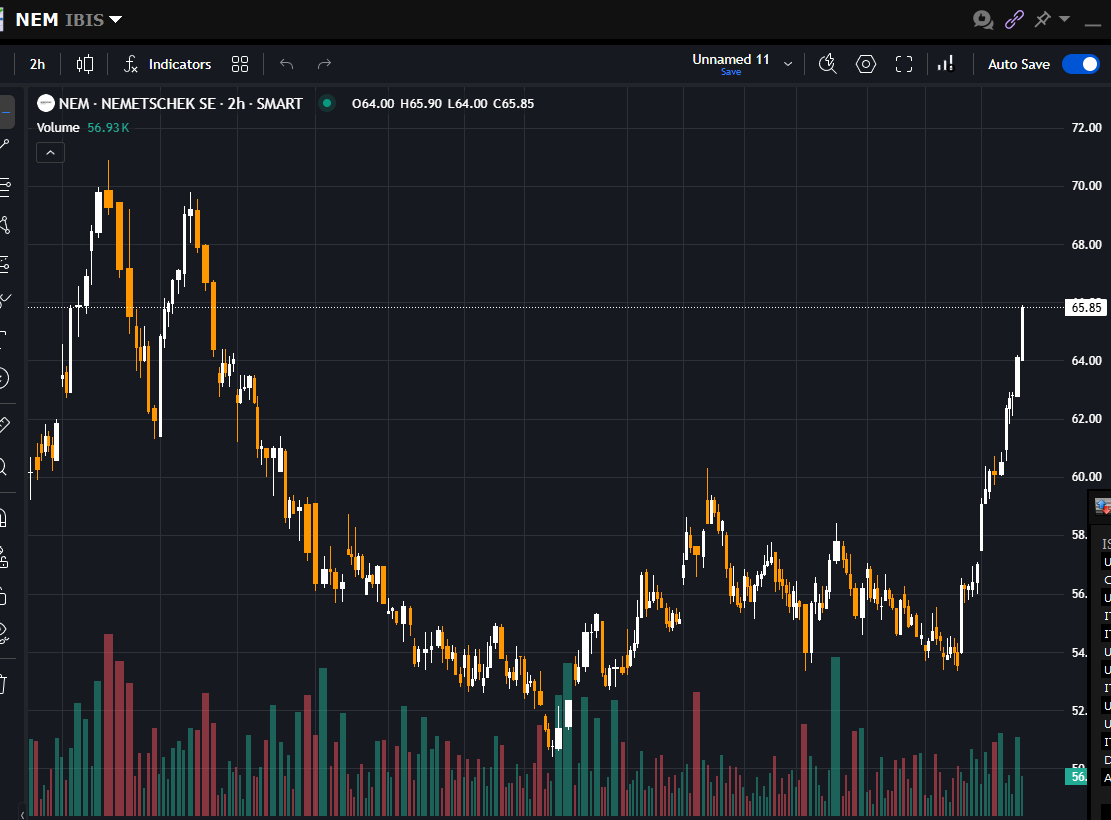Open the quick search lightning icon

pyautogui.click(x=828, y=64)
